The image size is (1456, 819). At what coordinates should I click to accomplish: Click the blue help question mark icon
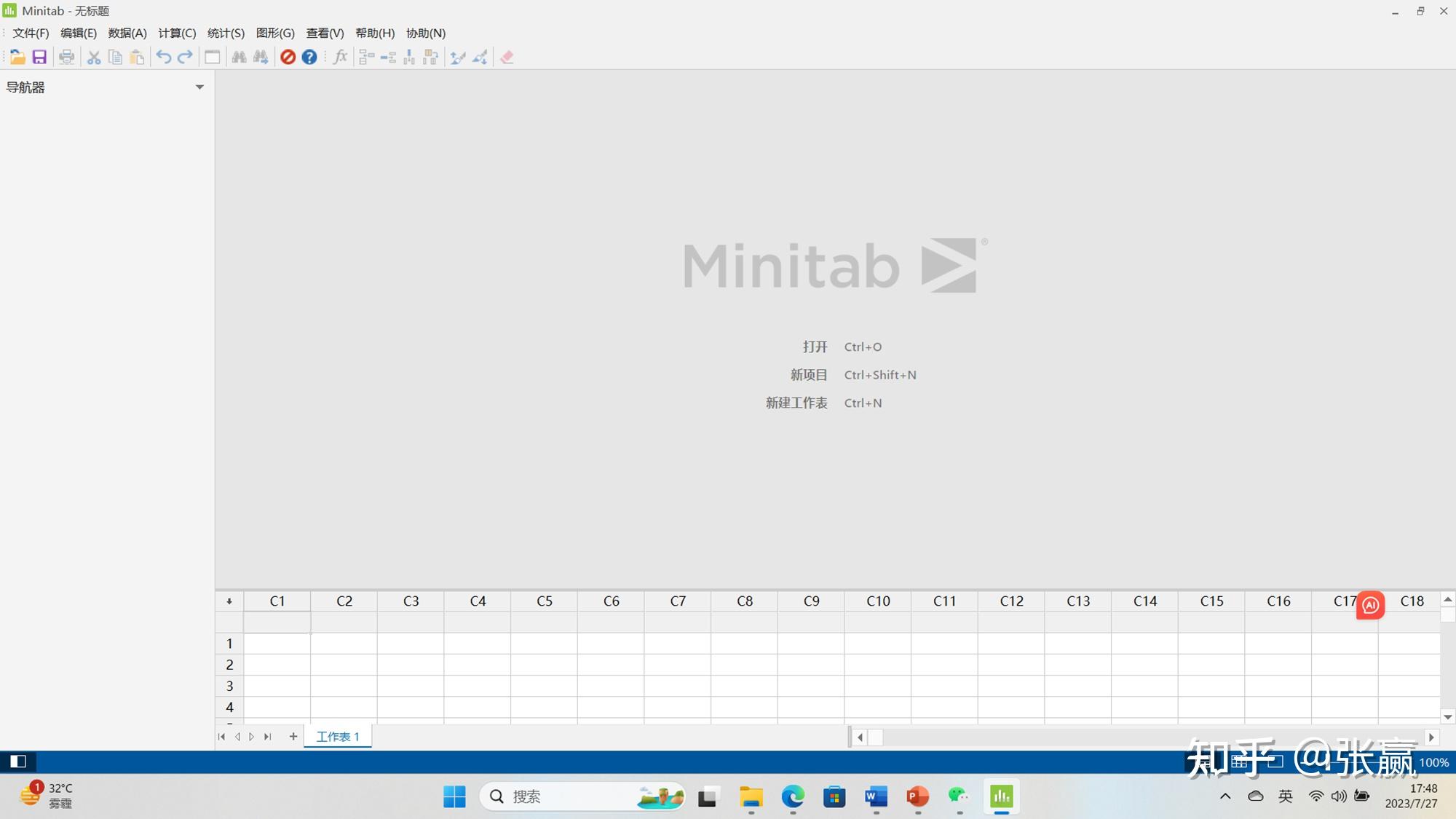tap(309, 57)
